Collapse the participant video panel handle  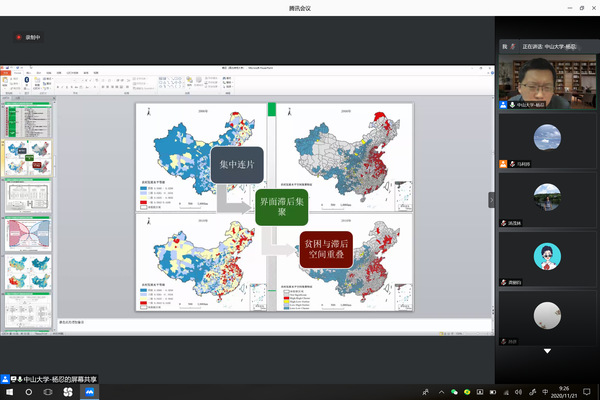click(491, 199)
